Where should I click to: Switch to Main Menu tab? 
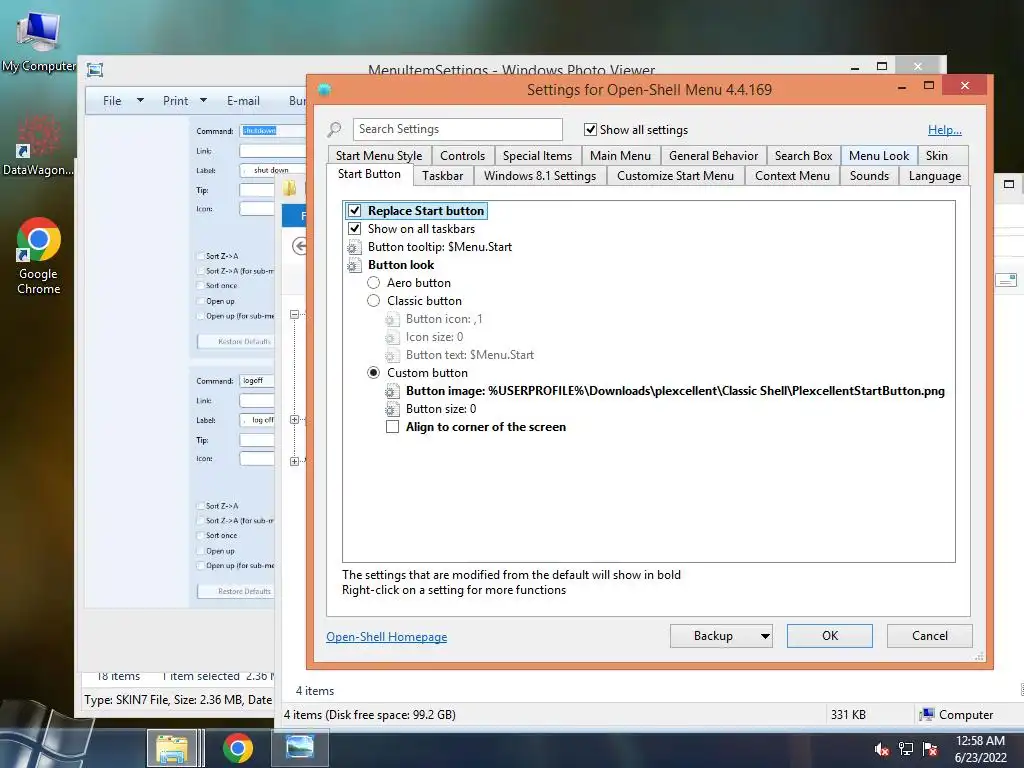pyautogui.click(x=620, y=156)
